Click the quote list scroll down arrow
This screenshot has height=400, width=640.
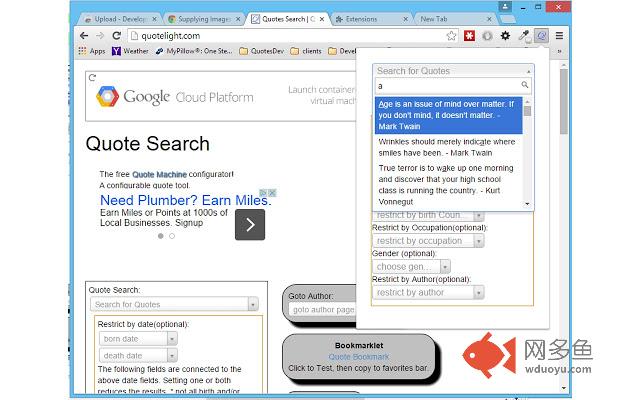pyautogui.click(x=527, y=204)
